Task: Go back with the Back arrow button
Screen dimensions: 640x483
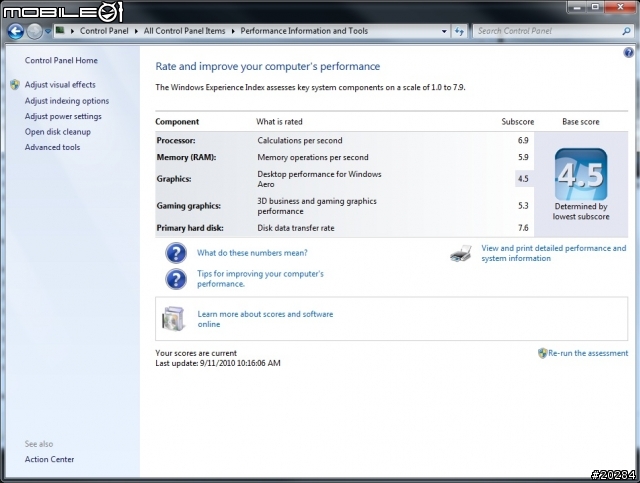Action: click(x=16, y=31)
